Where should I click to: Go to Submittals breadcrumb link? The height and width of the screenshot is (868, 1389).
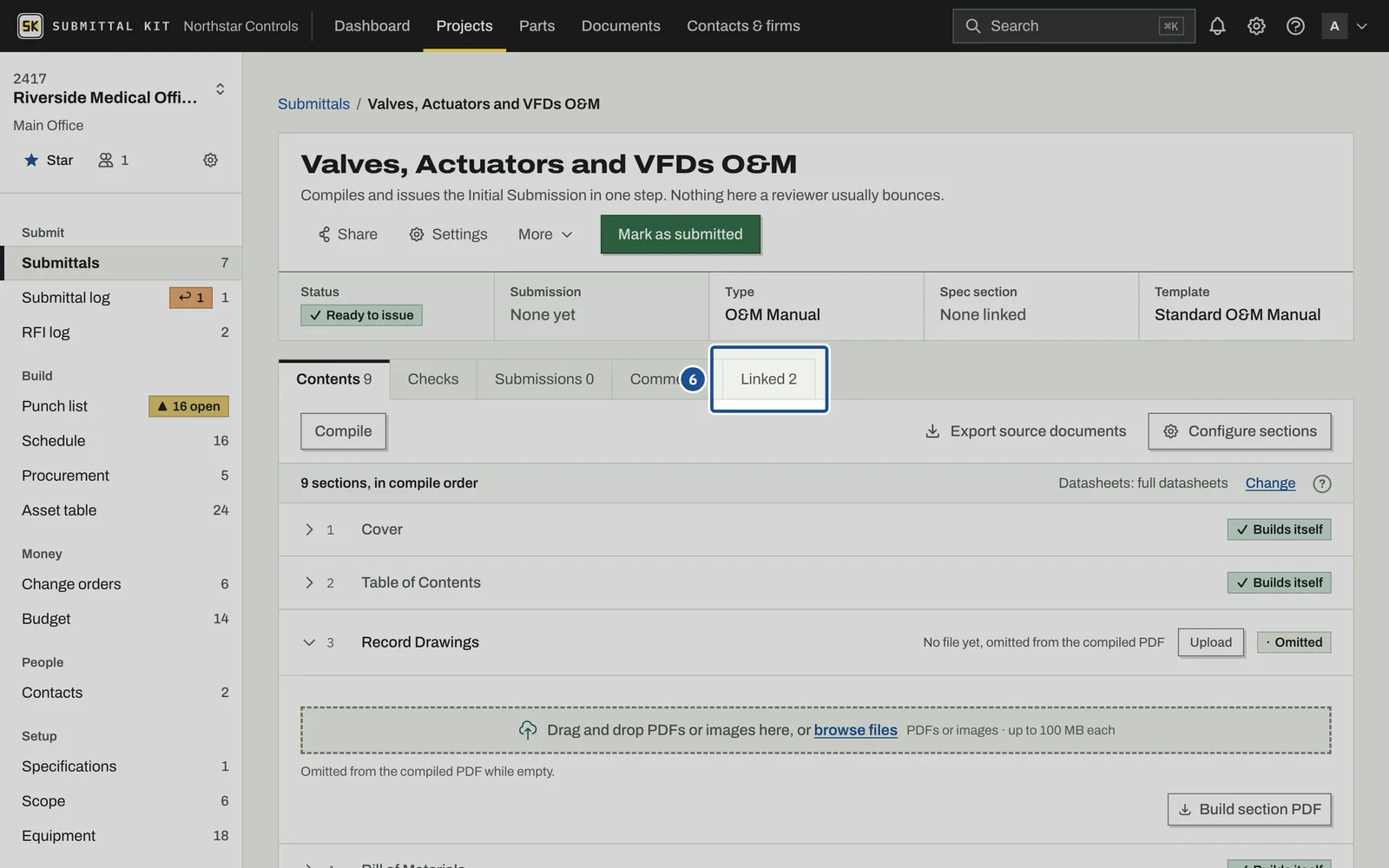point(313,104)
